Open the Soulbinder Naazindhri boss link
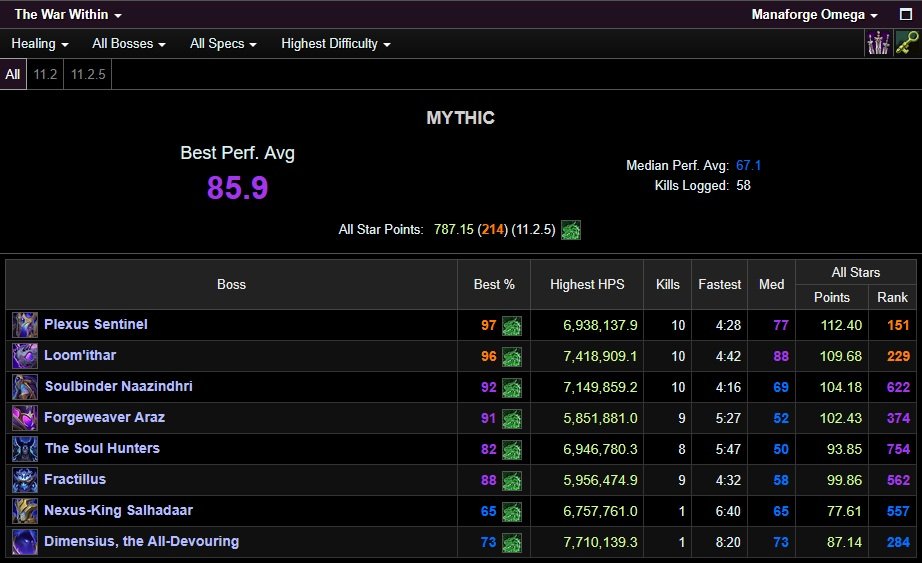 tap(118, 387)
